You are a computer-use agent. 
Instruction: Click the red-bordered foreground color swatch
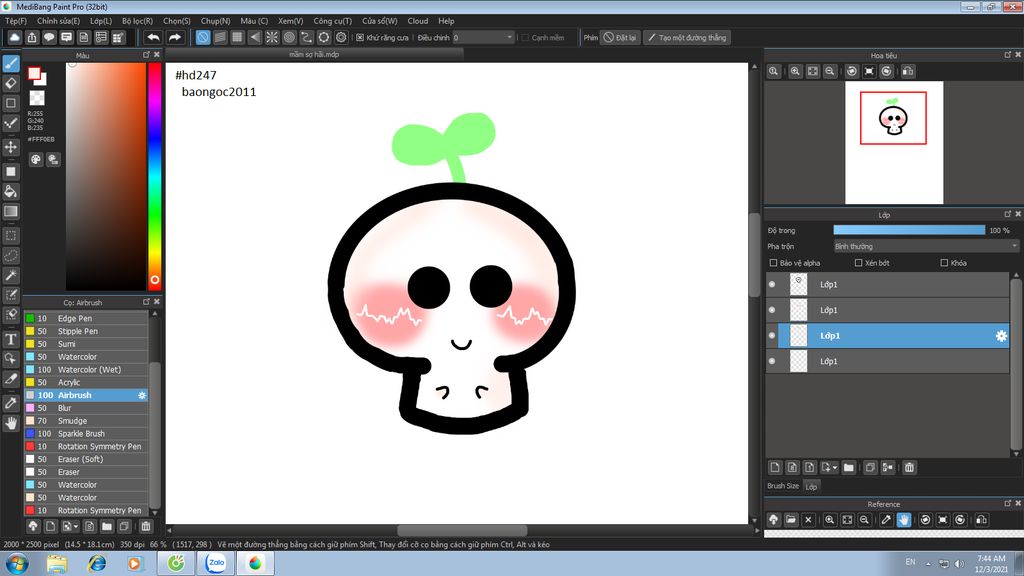pyautogui.click(x=35, y=74)
